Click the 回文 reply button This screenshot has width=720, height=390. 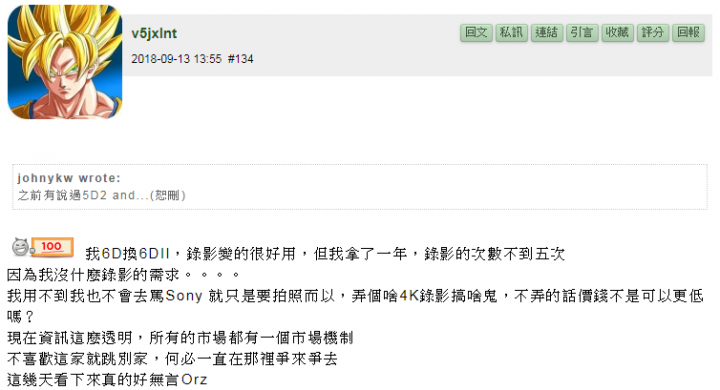(x=476, y=33)
